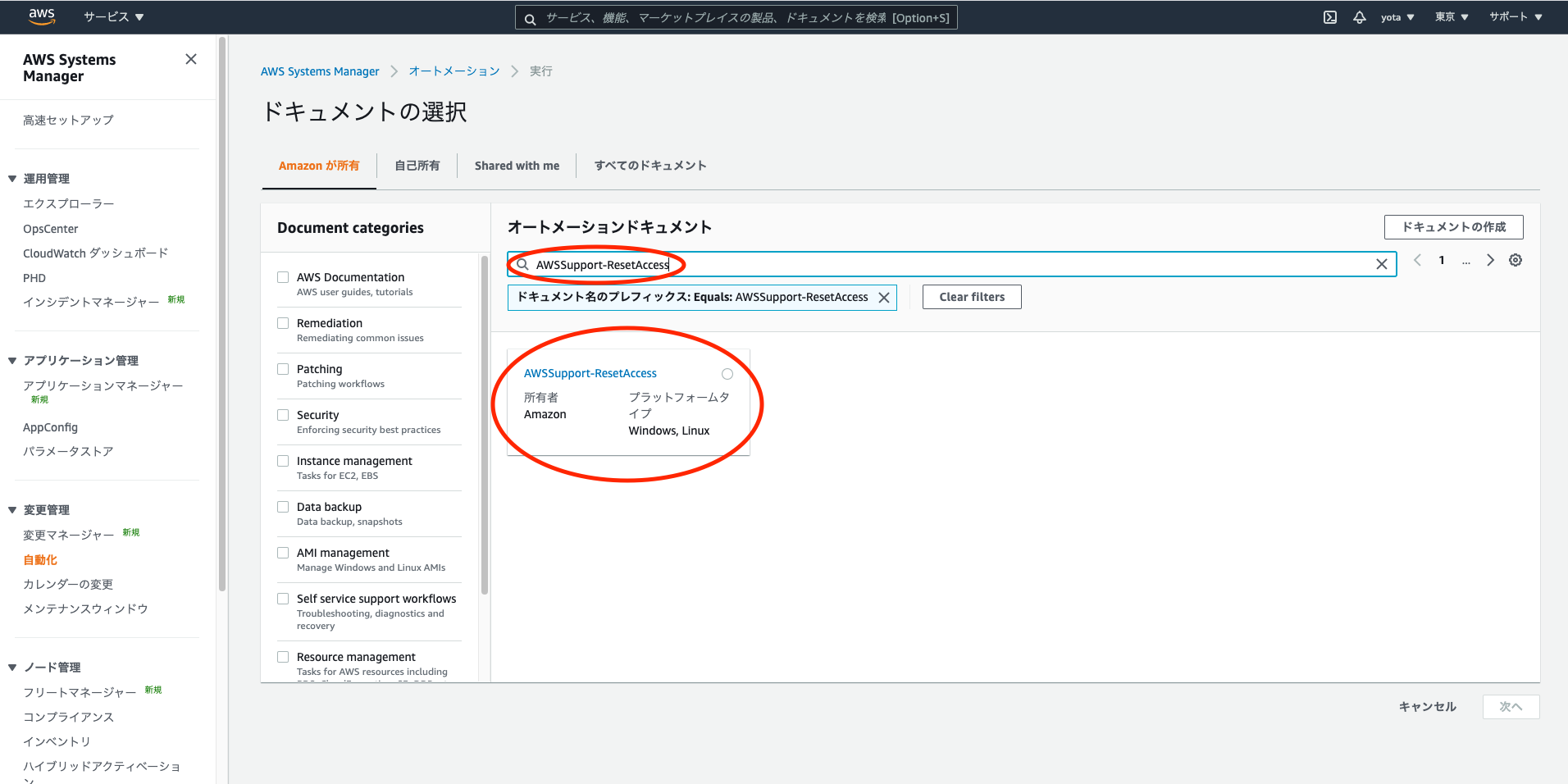
Task: Go to next page of documents
Action: (x=1491, y=260)
